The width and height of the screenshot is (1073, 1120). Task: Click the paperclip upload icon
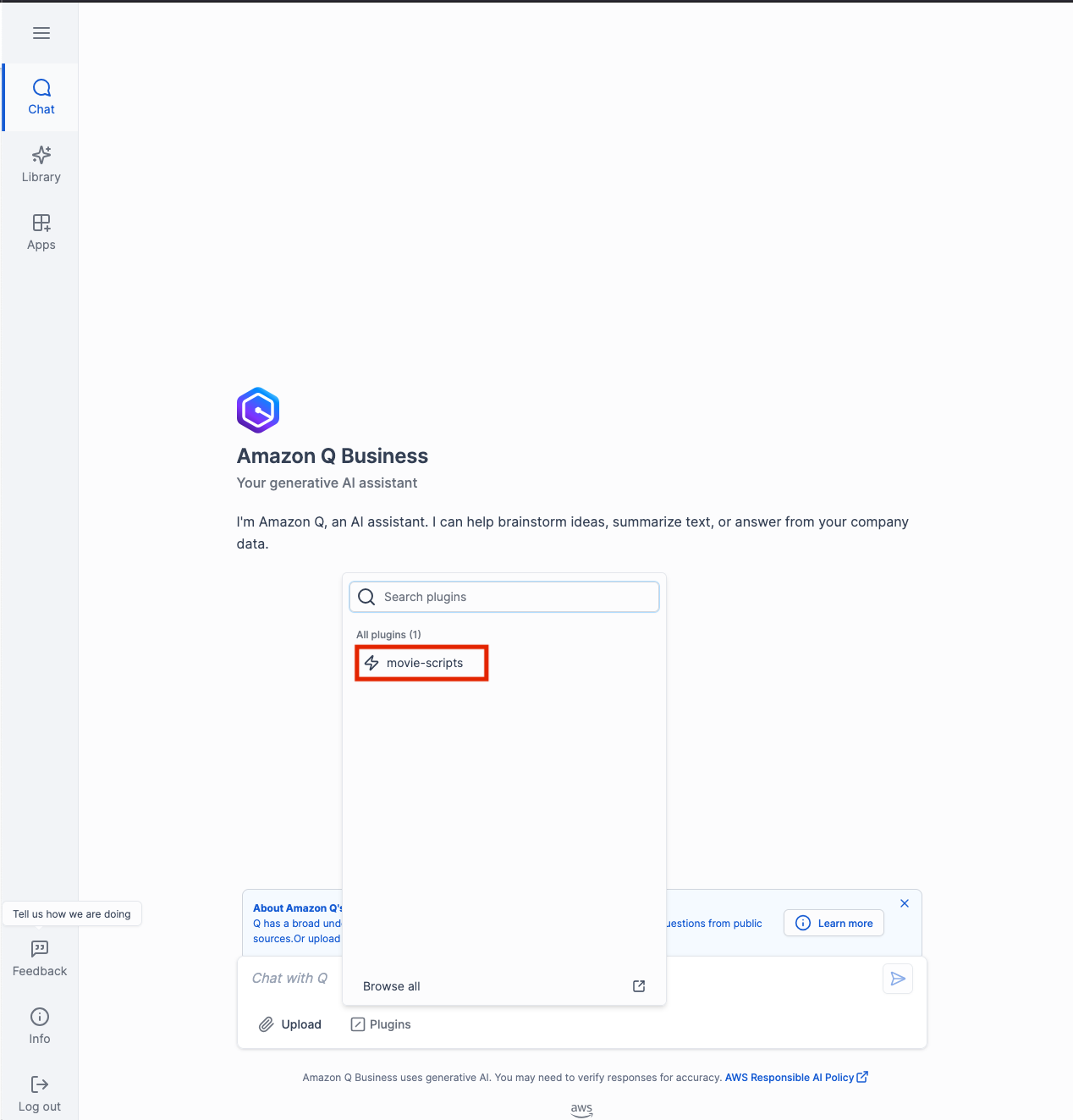pos(266,1024)
